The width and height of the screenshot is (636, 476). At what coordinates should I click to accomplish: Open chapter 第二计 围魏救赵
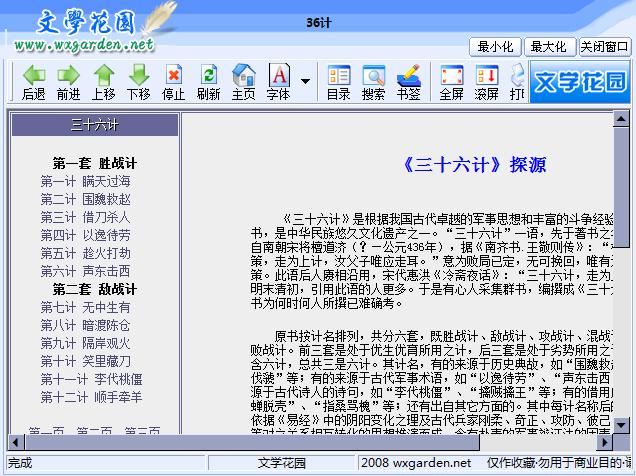pyautogui.click(x=85, y=199)
